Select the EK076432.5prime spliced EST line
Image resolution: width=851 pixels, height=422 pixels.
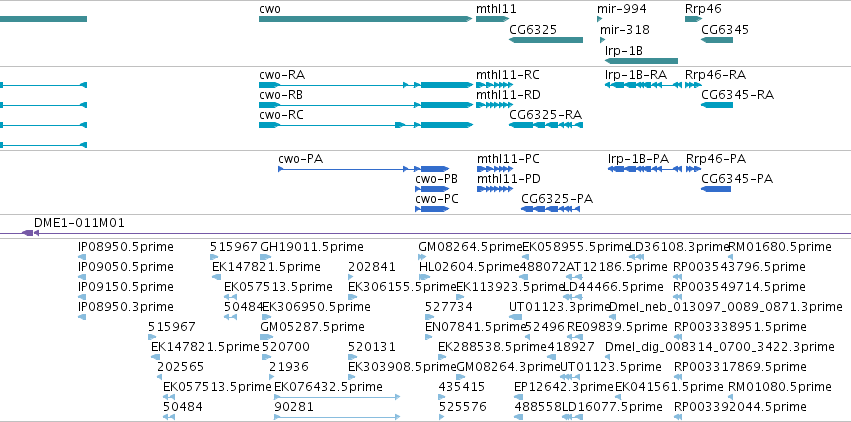[337, 397]
